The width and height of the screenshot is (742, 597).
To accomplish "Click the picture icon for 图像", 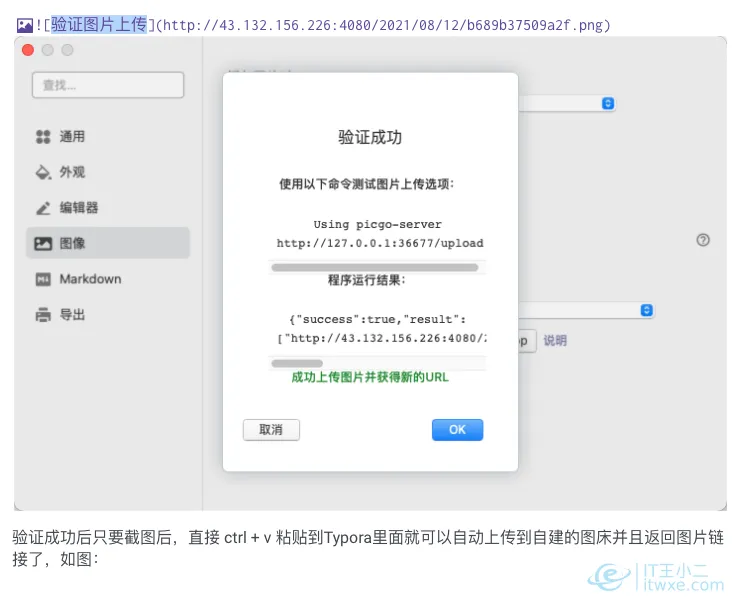I will point(43,244).
